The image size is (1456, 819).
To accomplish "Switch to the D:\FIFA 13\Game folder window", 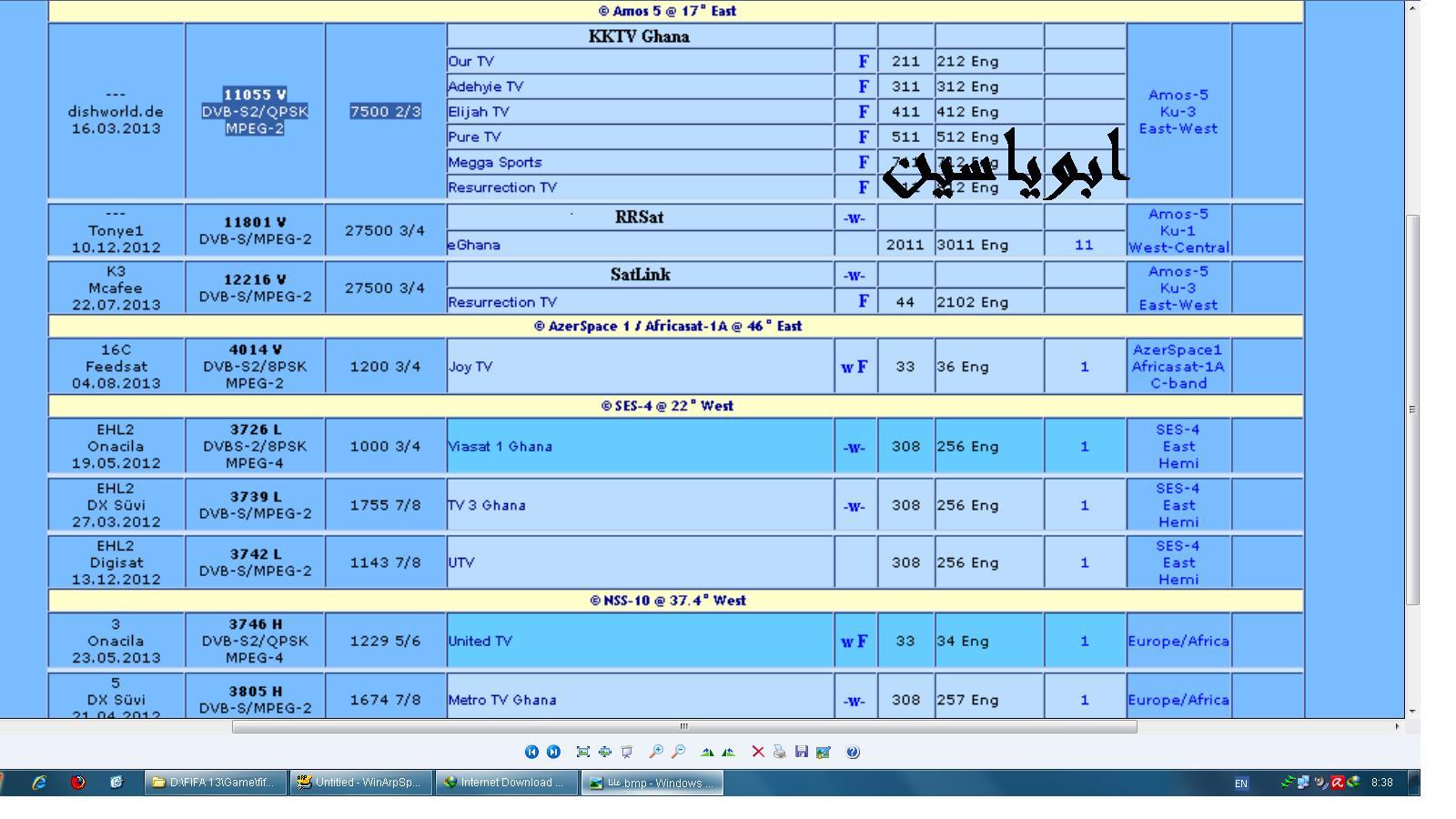I will click(216, 783).
